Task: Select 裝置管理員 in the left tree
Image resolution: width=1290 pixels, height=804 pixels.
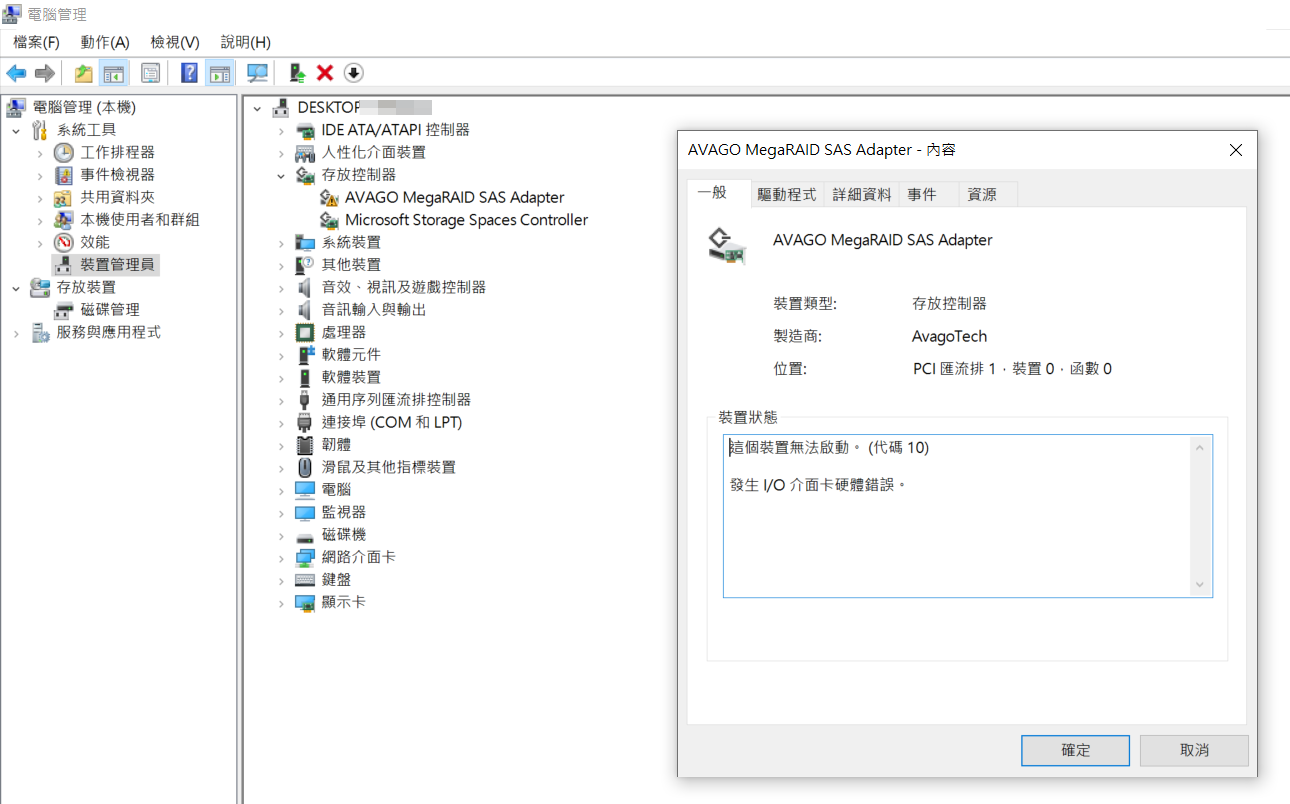Action: coord(117,265)
